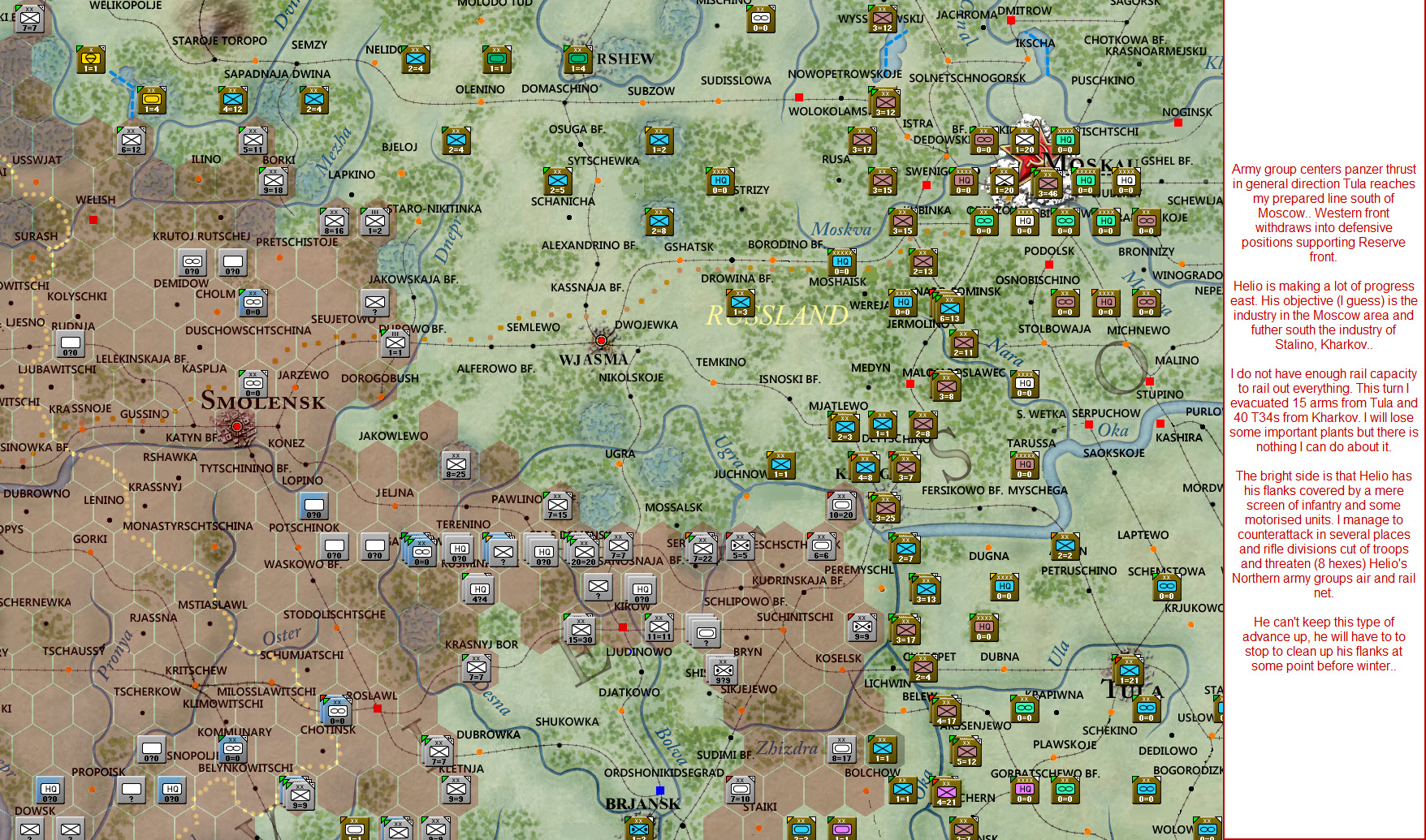Click the blue 2=2 unit counter
This screenshot has height=840, width=1426.
pyautogui.click(x=1065, y=546)
